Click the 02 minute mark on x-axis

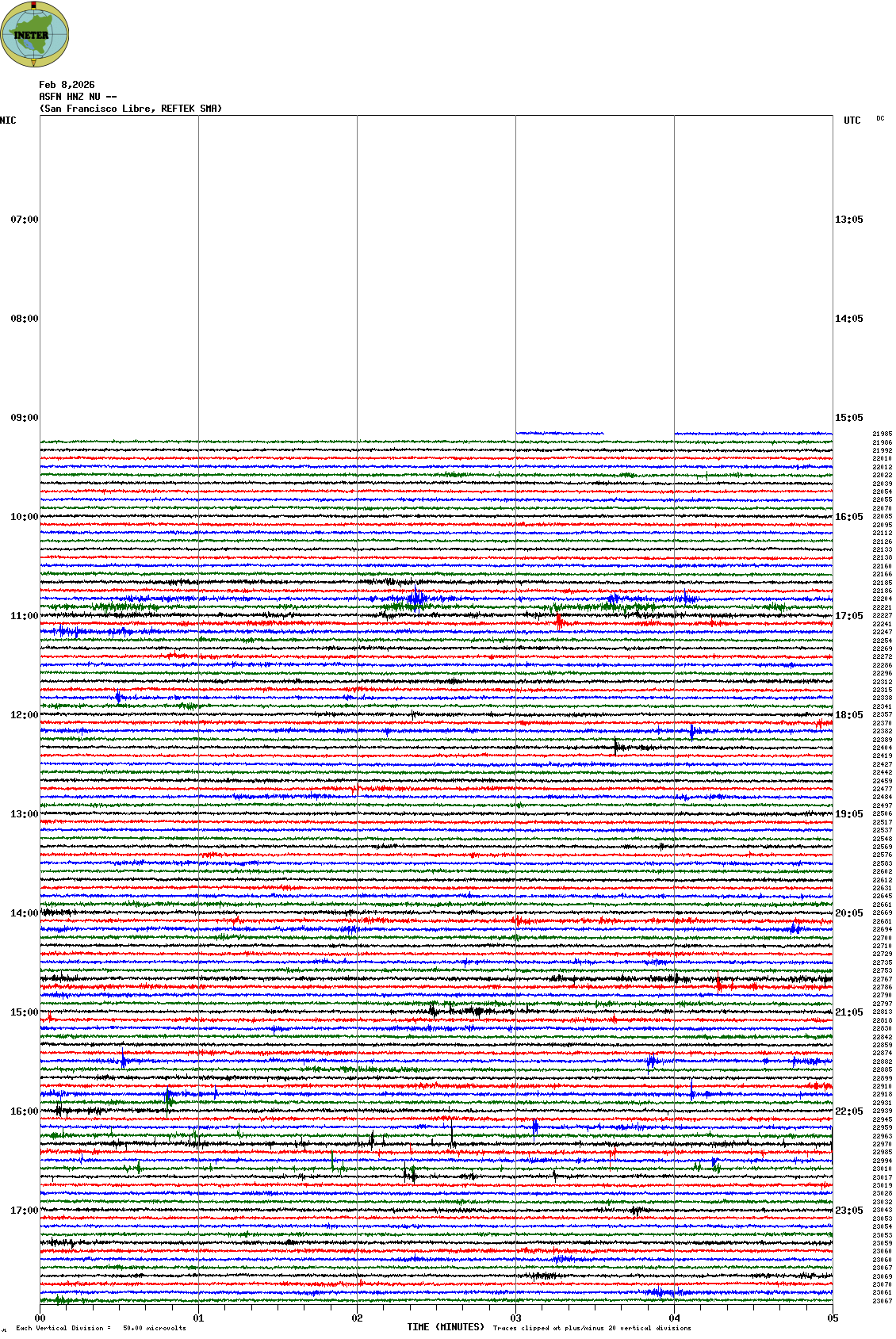(x=358, y=1318)
